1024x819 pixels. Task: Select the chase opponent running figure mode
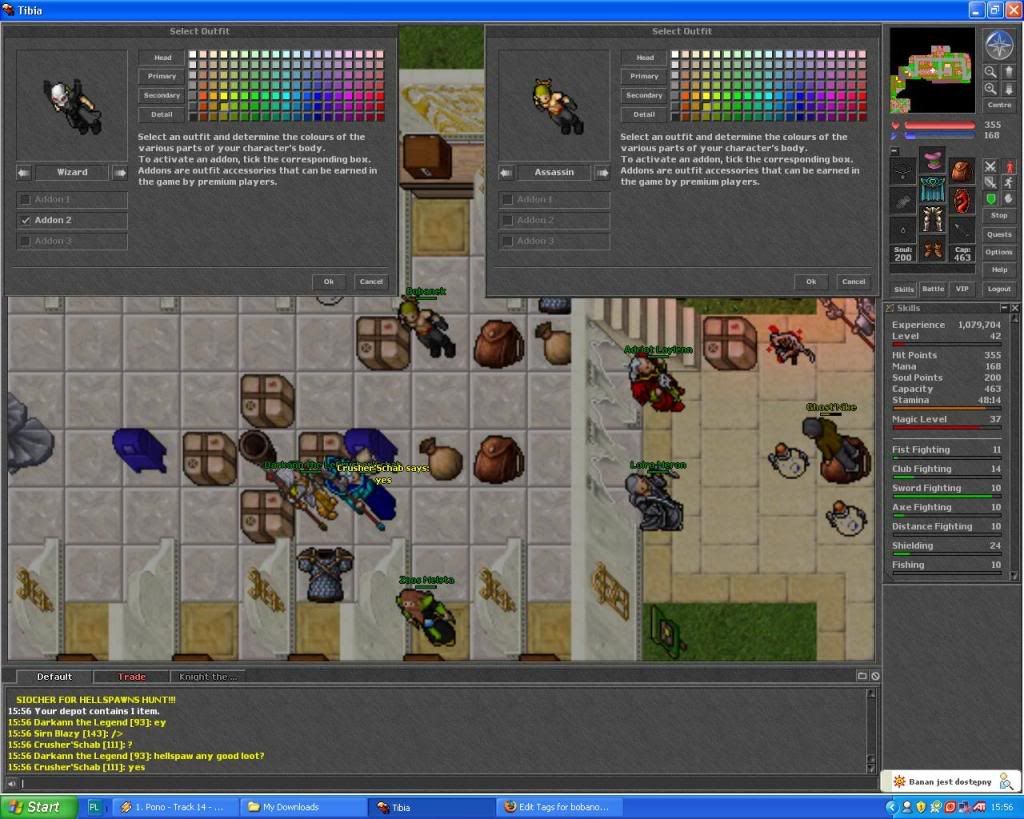point(1010,182)
